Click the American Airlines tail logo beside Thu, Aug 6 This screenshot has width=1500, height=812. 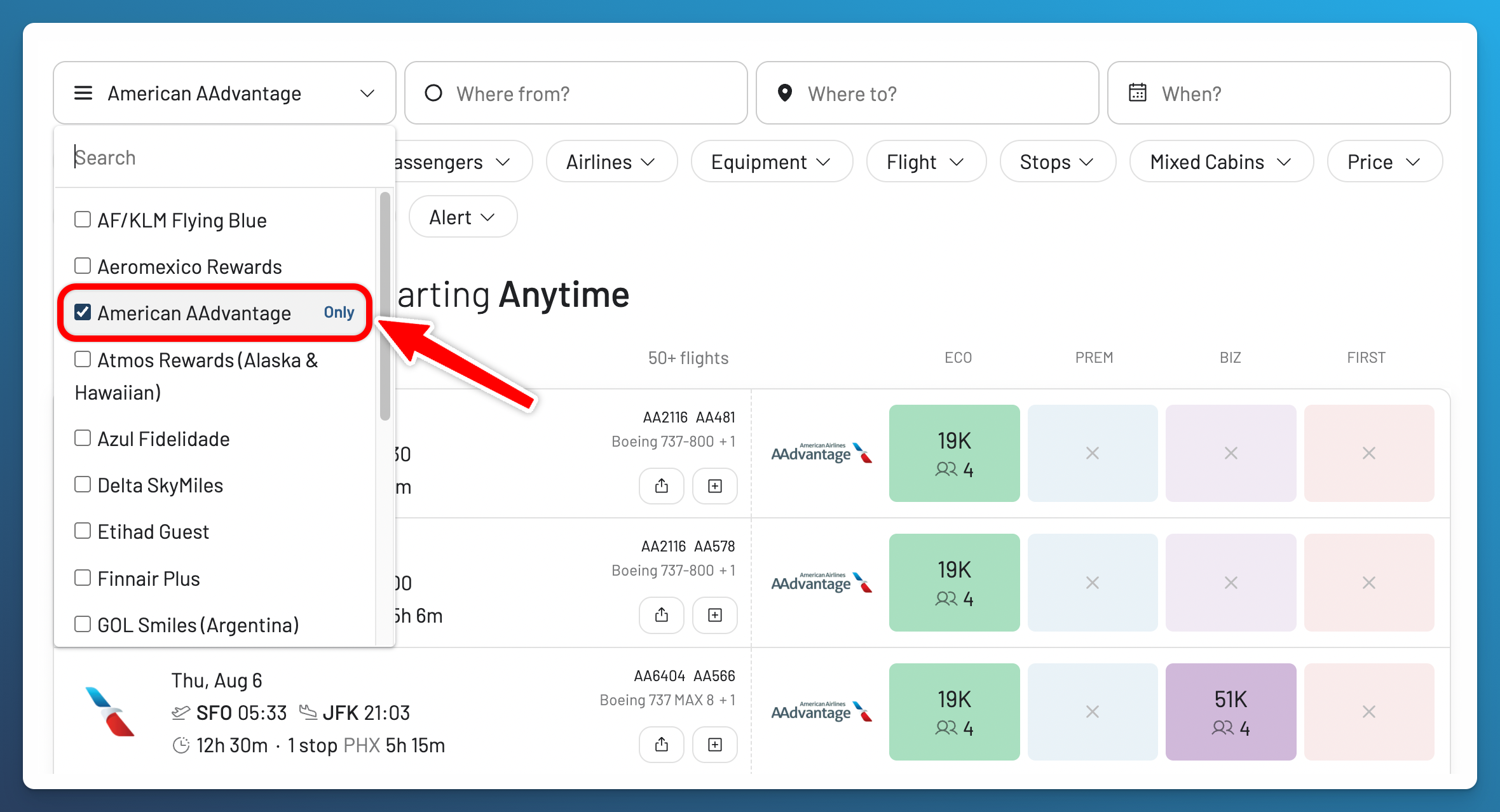(110, 712)
